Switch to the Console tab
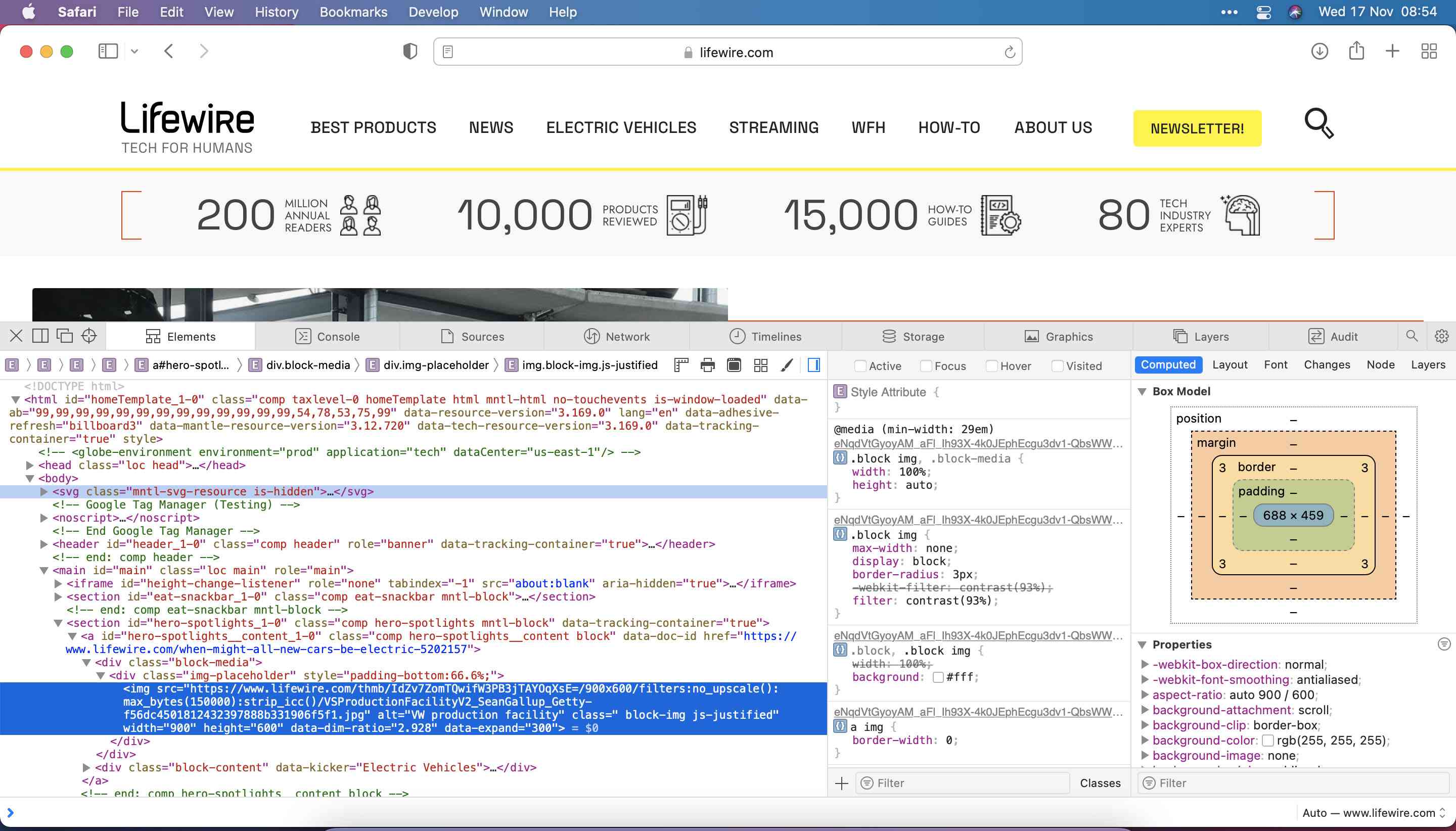Screen dimensions: 1456x831 327,336
